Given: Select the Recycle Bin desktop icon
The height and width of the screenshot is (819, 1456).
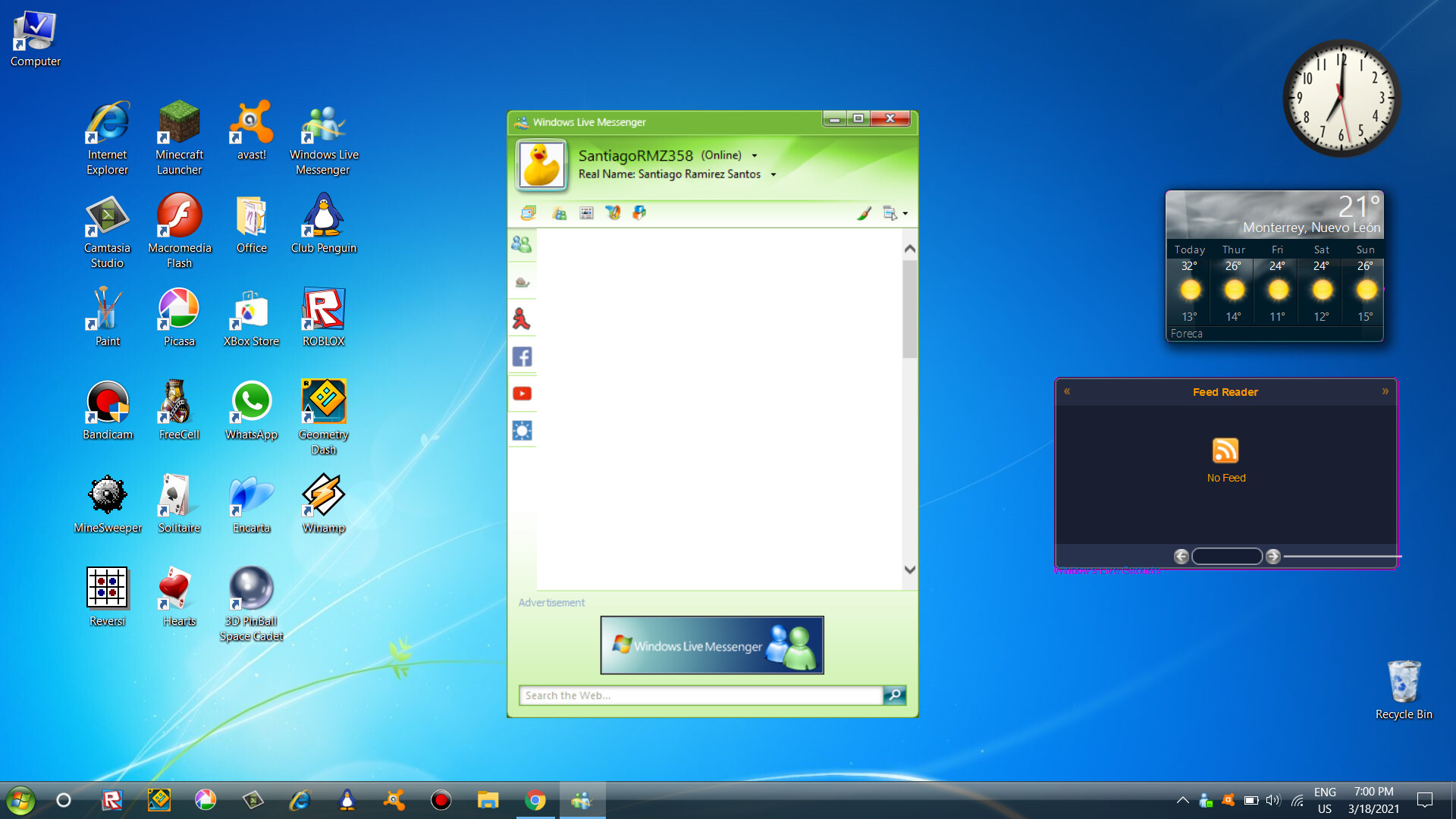Looking at the screenshot, I should (x=1404, y=690).
